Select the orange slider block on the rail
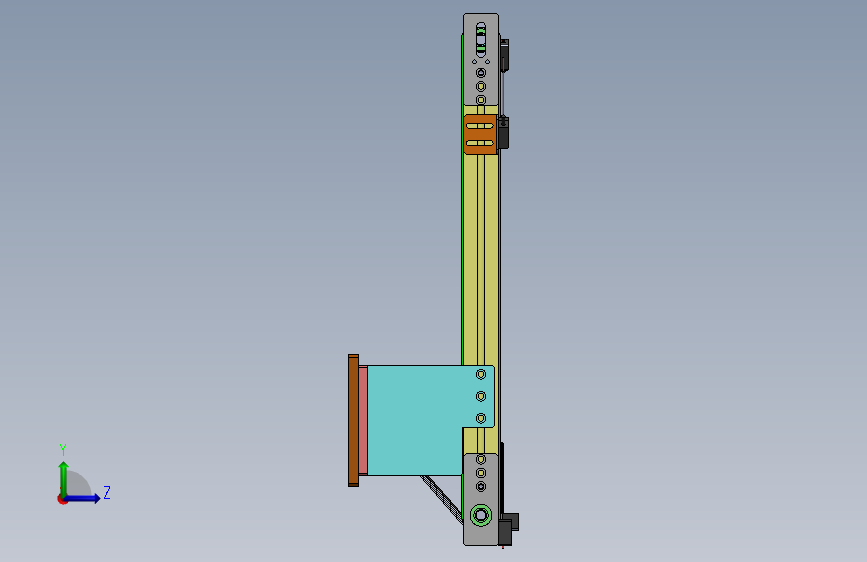Image resolution: width=867 pixels, height=562 pixels. coord(480,134)
